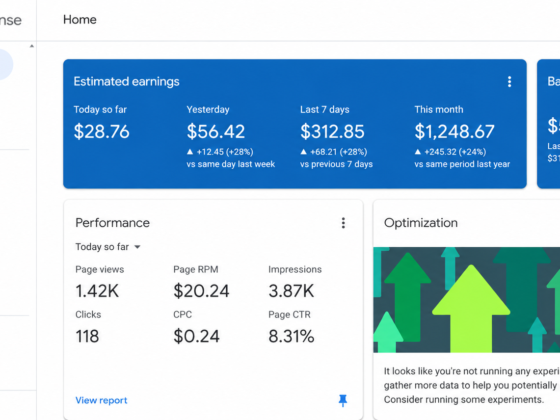
Task: Open the View report link
Action: click(101, 400)
